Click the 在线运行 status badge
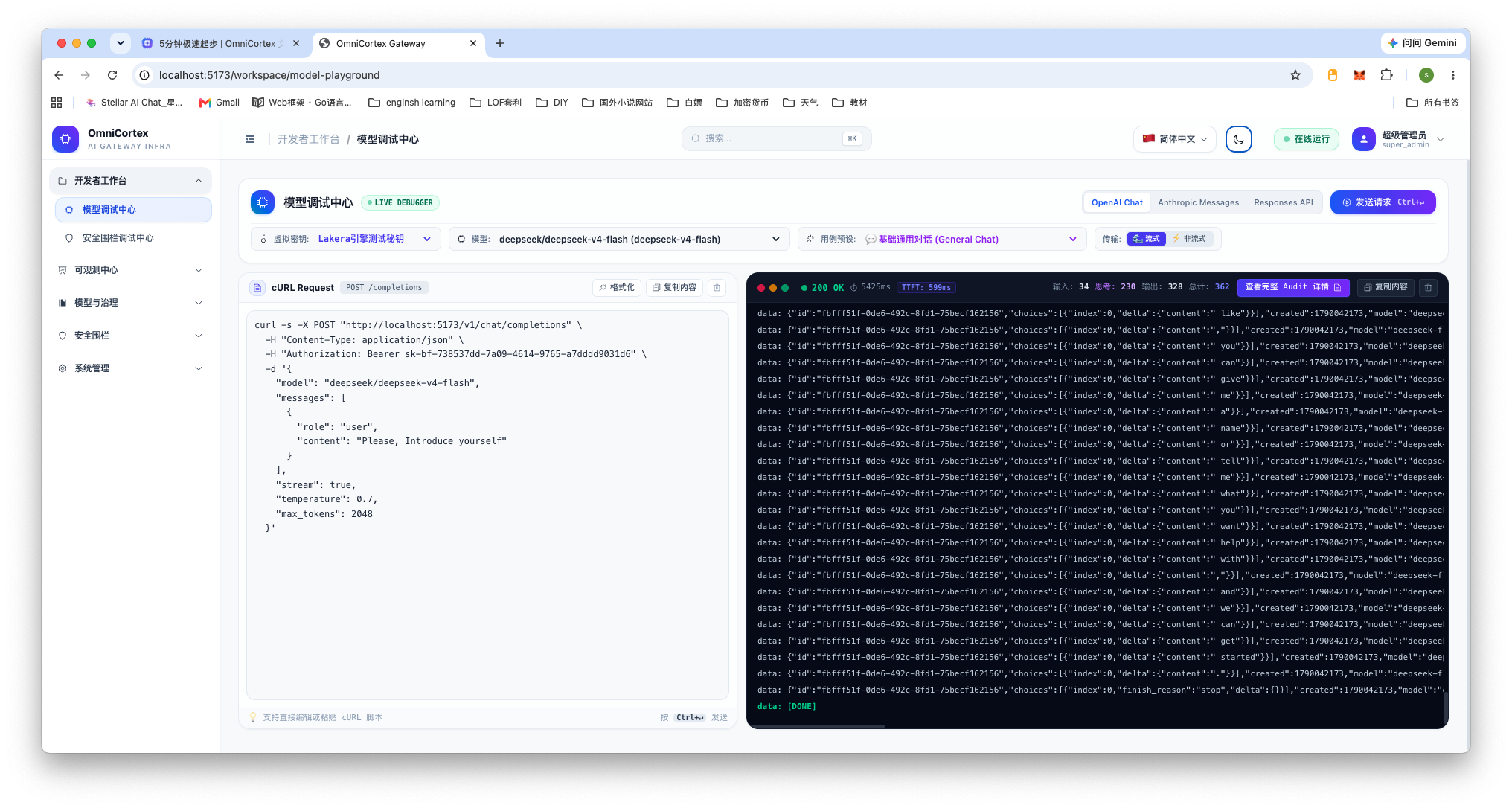This screenshot has width=1512, height=808. (1306, 139)
